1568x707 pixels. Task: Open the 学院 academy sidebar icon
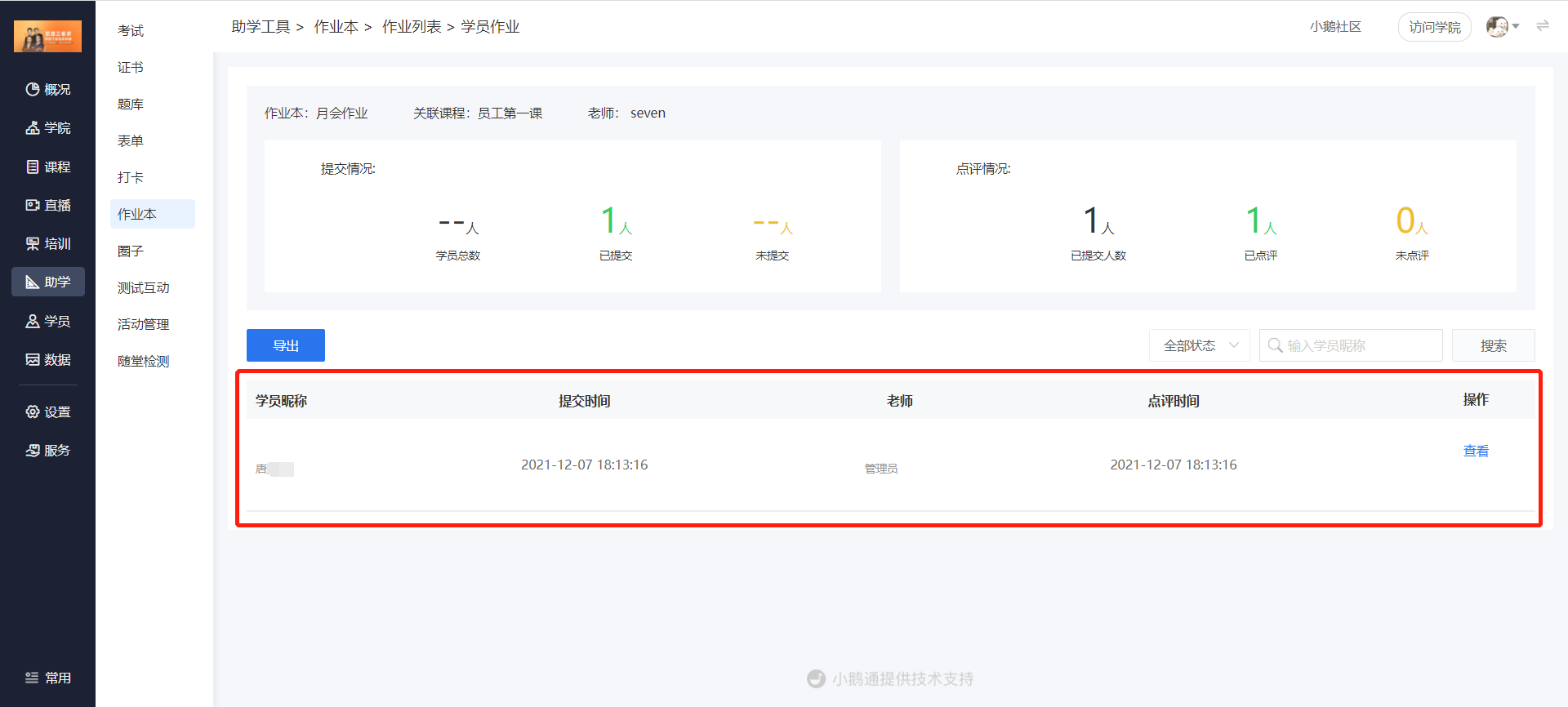[x=33, y=128]
